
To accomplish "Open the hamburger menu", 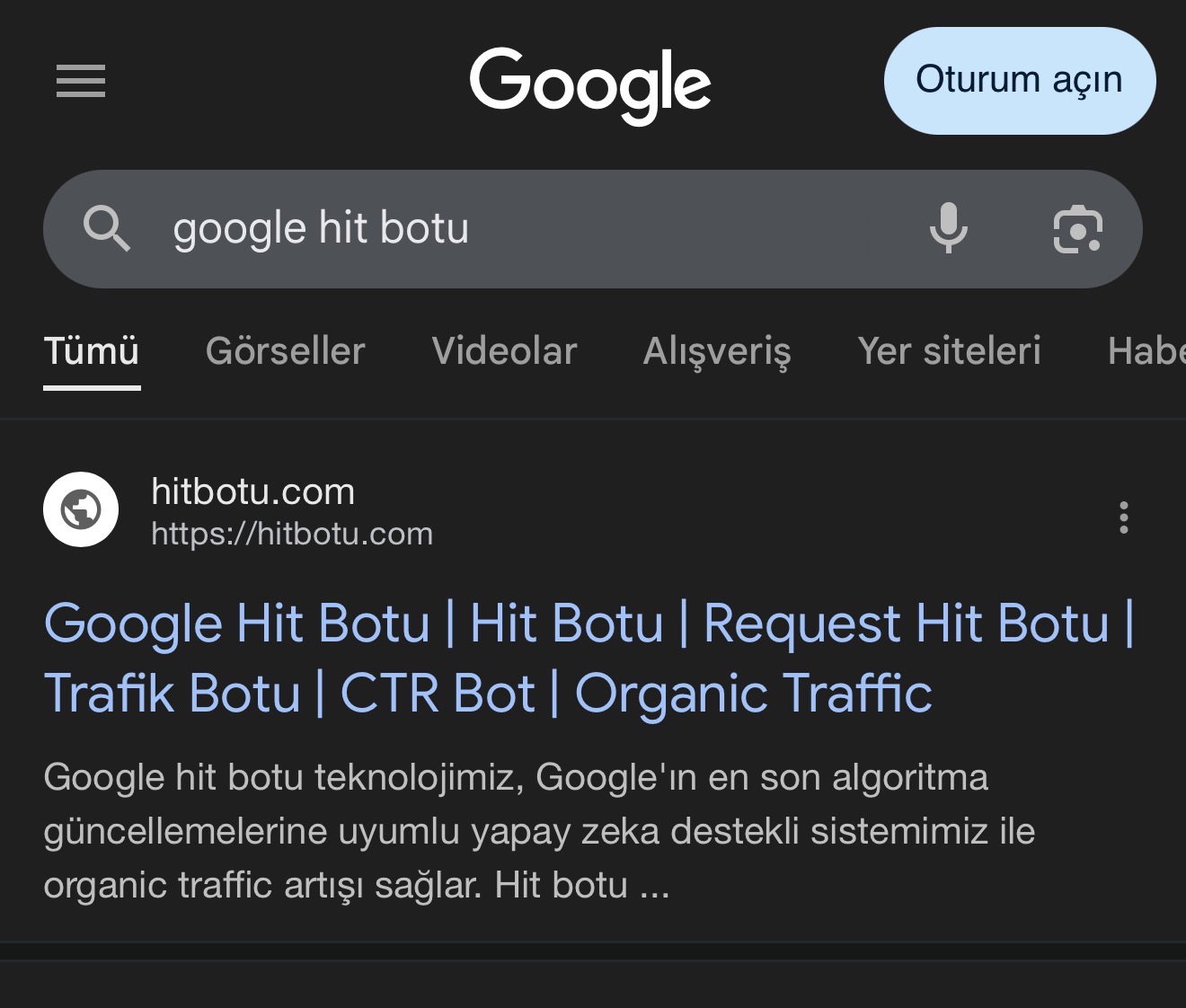I will point(81,81).
